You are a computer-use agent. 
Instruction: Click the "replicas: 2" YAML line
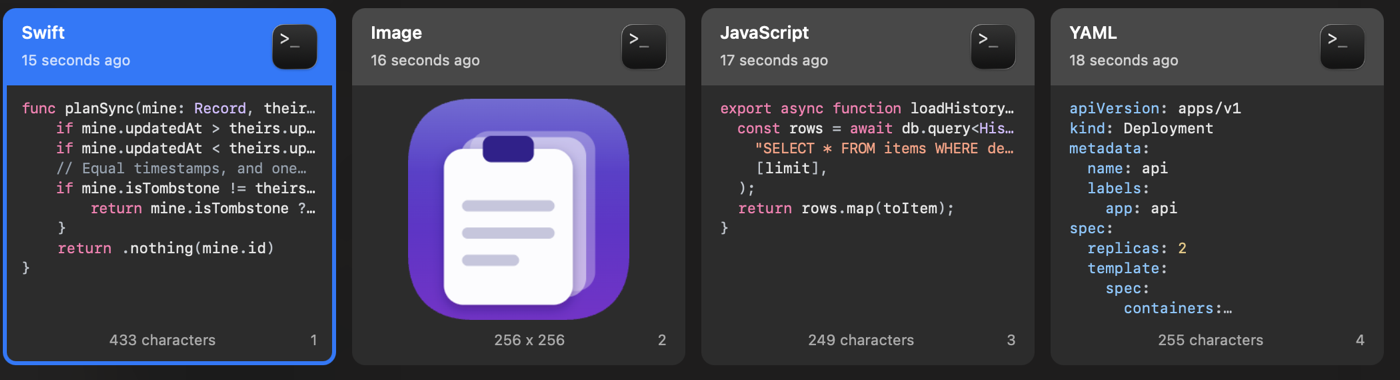point(1137,248)
